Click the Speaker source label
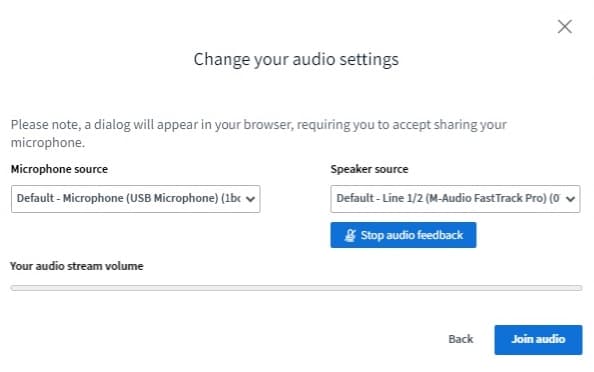Screen dimensions: 594x372 click(369, 169)
